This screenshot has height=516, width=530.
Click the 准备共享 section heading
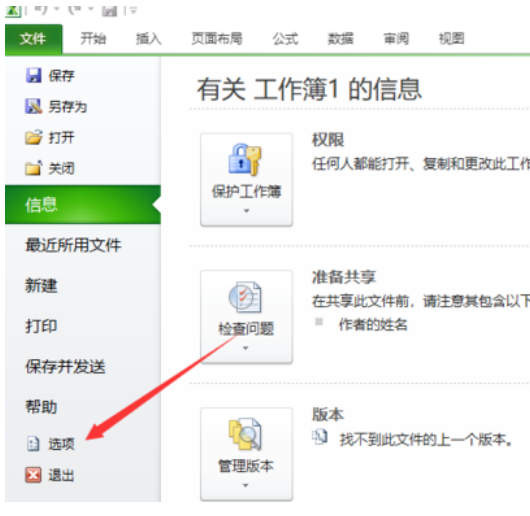(344, 277)
